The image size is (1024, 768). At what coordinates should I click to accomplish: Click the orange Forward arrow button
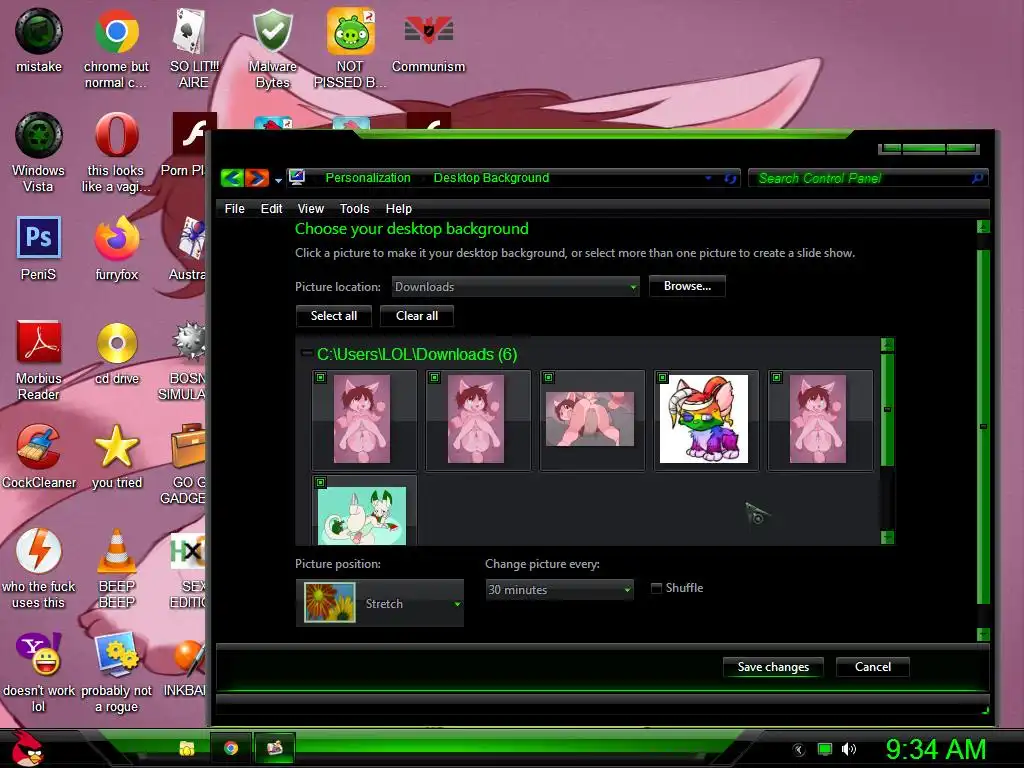click(257, 178)
